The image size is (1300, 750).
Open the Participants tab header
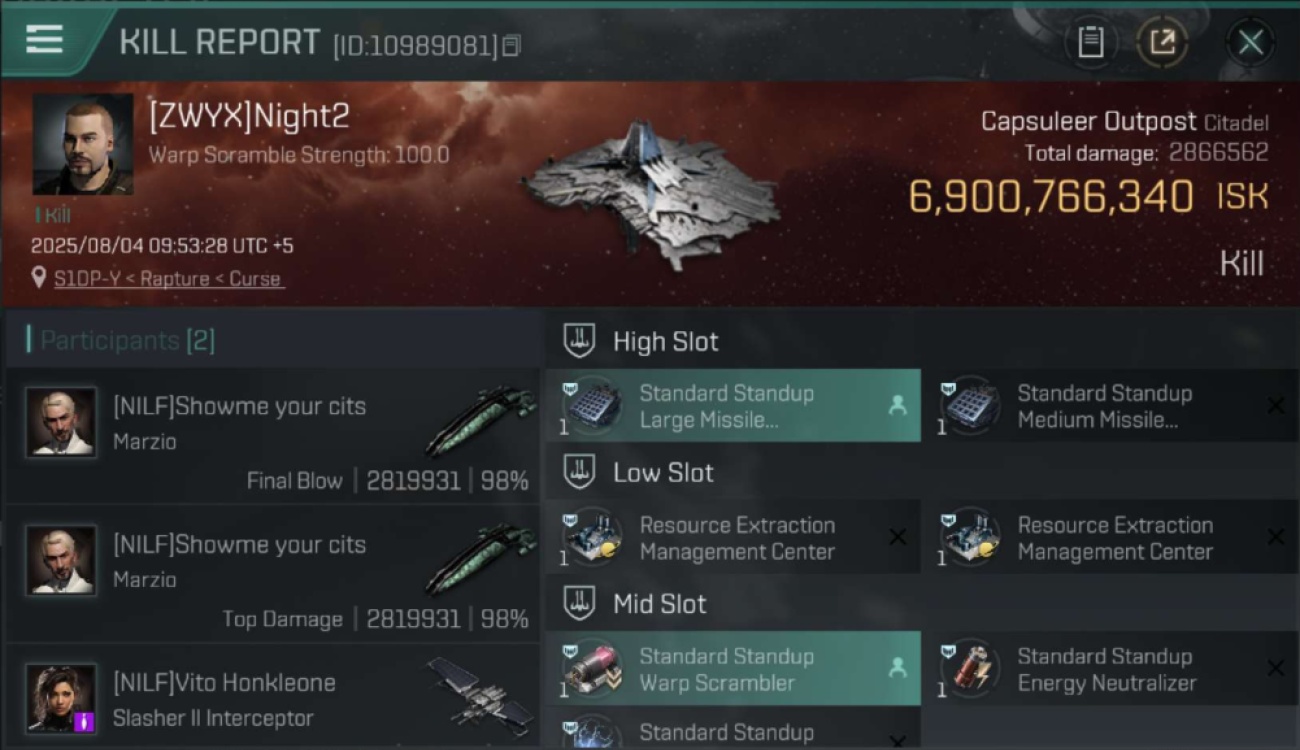click(120, 340)
